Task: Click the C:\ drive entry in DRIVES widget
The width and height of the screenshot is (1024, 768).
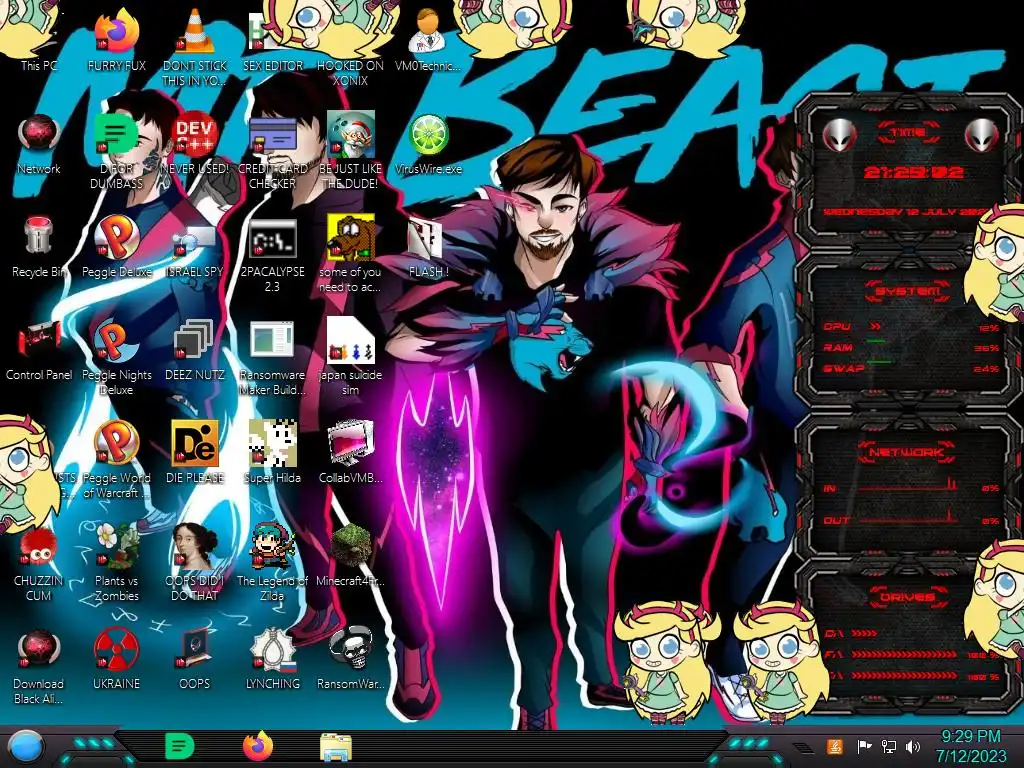Action: 850,633
